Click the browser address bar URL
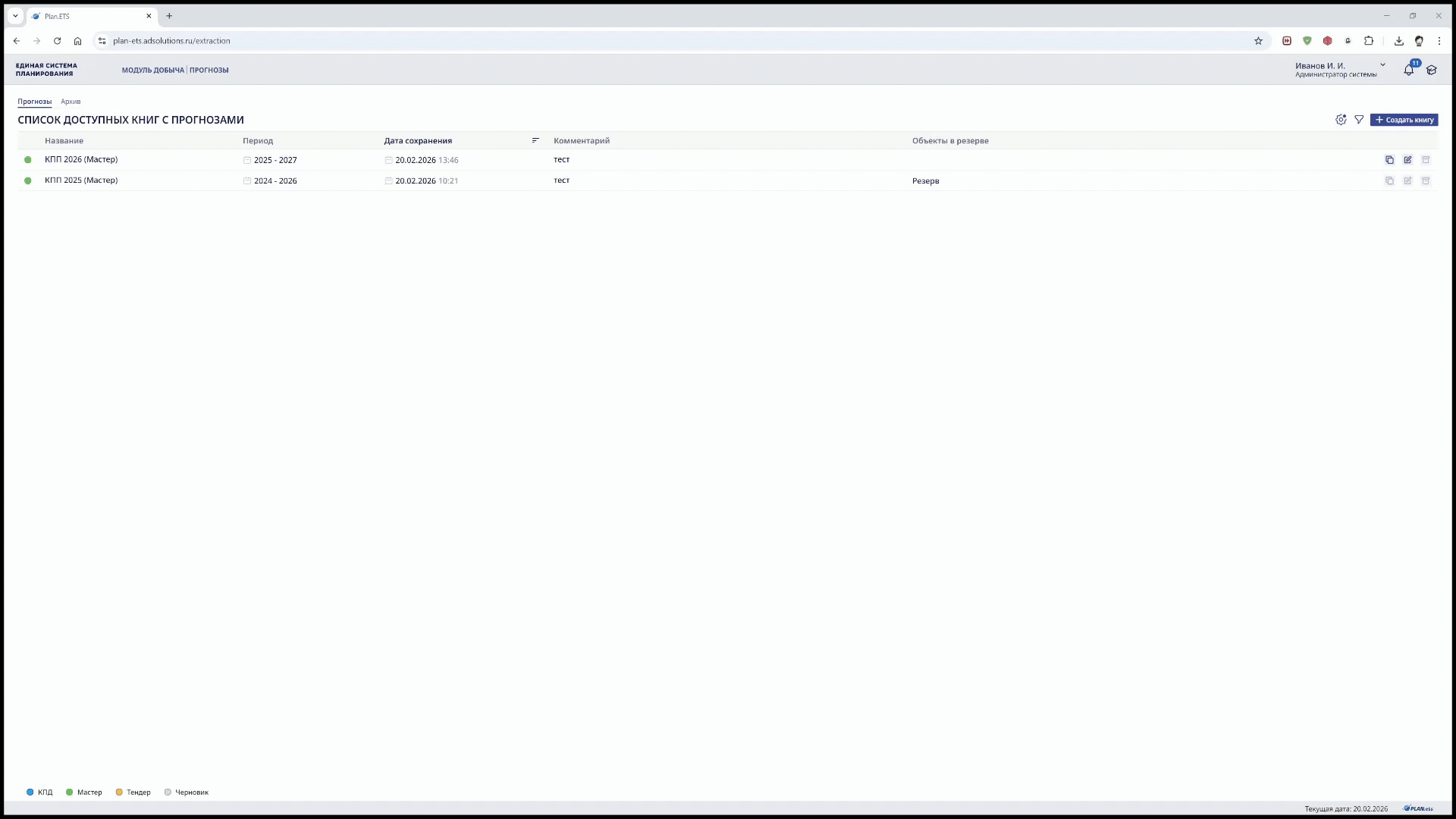Image resolution: width=1456 pixels, height=819 pixels. [171, 41]
